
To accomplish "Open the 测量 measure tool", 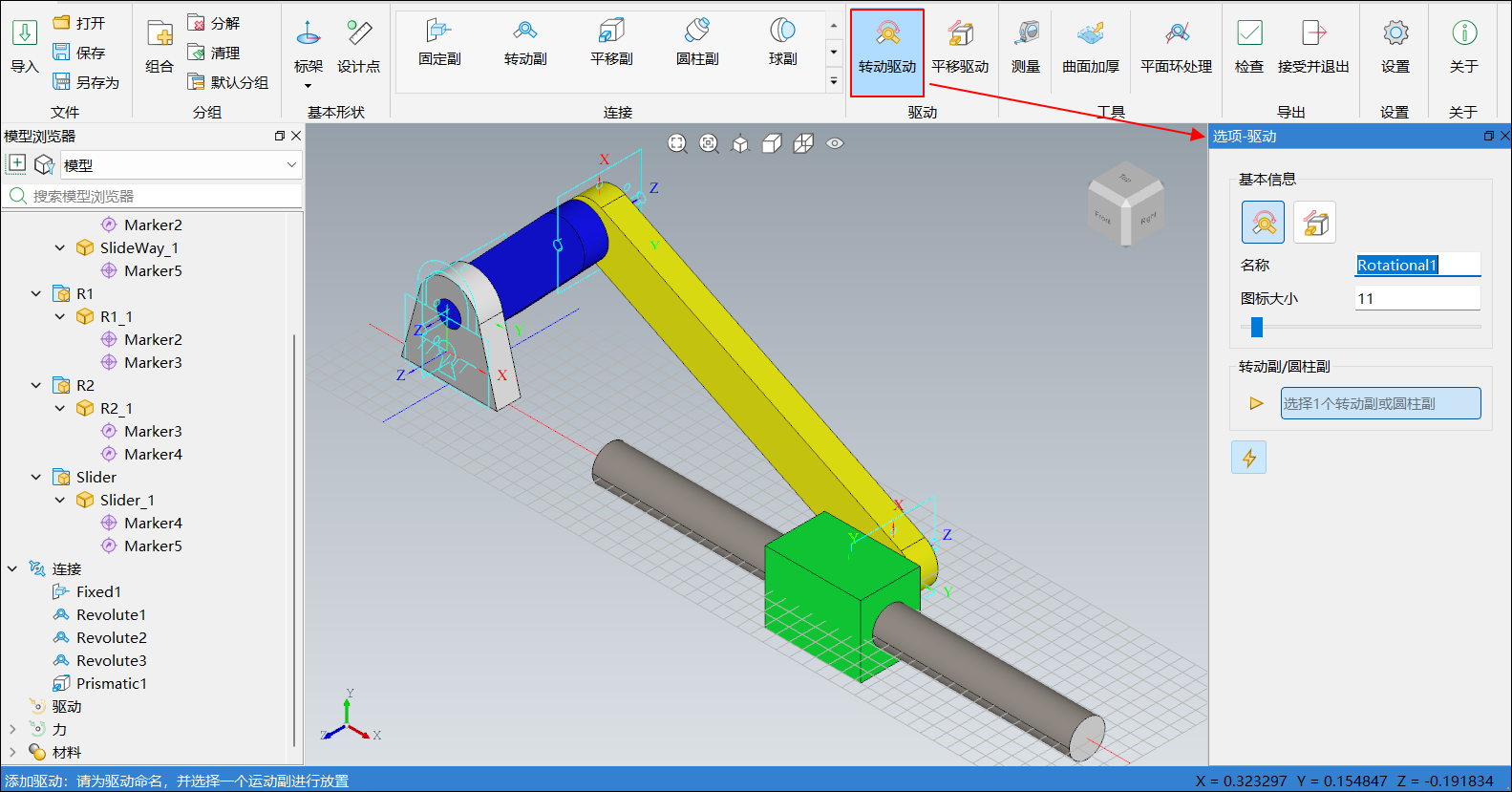I will click(1026, 50).
